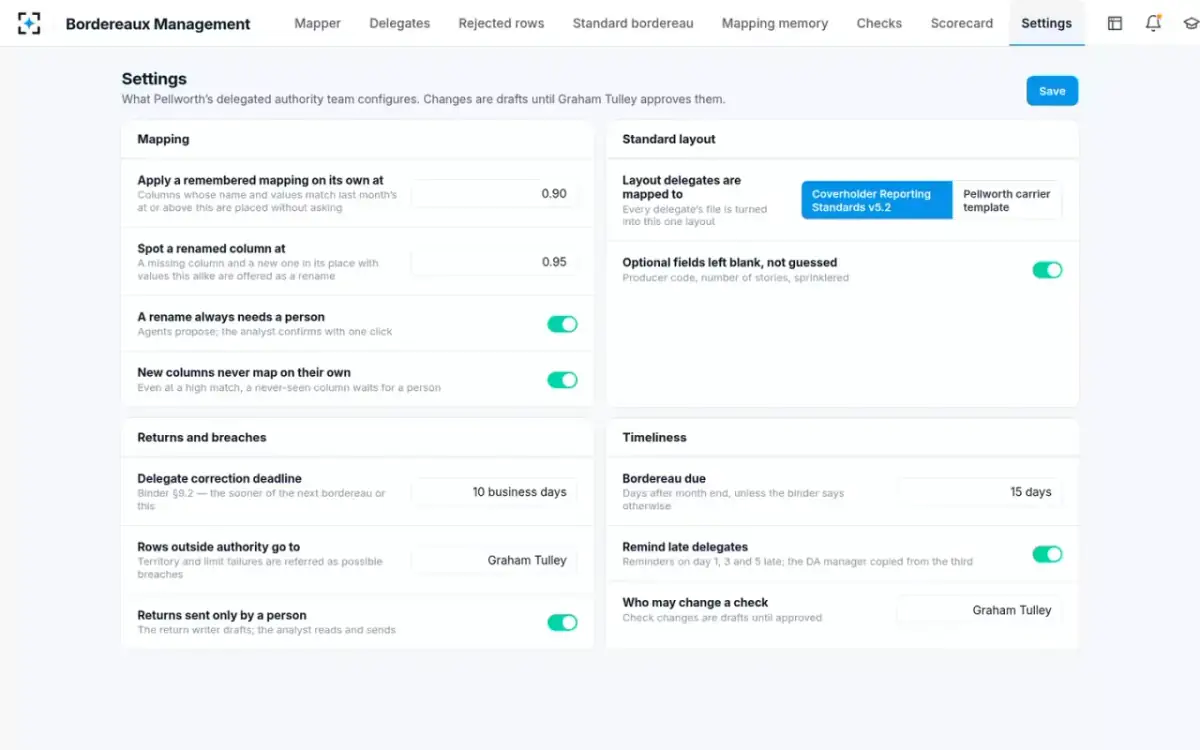Edit the '10 business days' correction deadline field
1200x750 pixels.
tap(494, 492)
